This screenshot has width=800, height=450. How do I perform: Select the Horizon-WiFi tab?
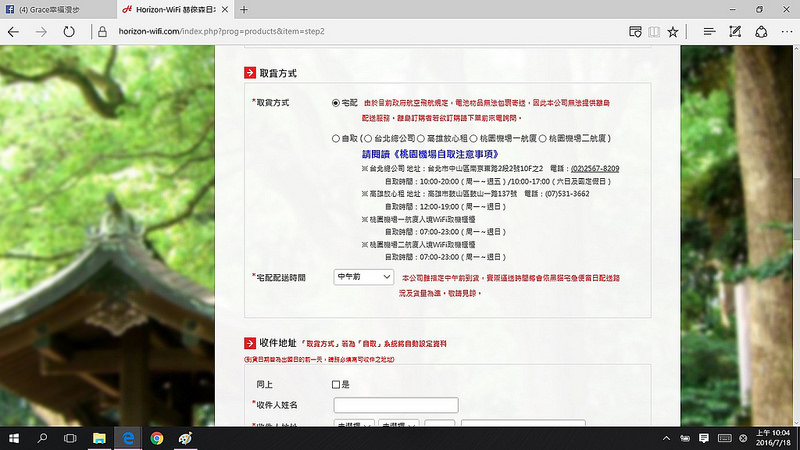click(x=174, y=9)
